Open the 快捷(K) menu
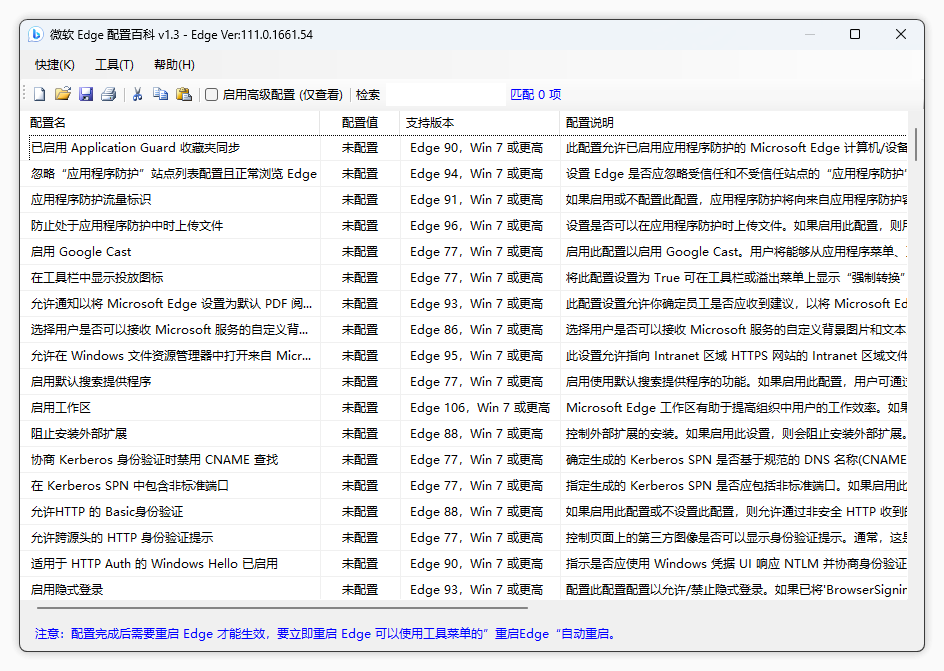This screenshot has height=671, width=944. [x=55, y=65]
